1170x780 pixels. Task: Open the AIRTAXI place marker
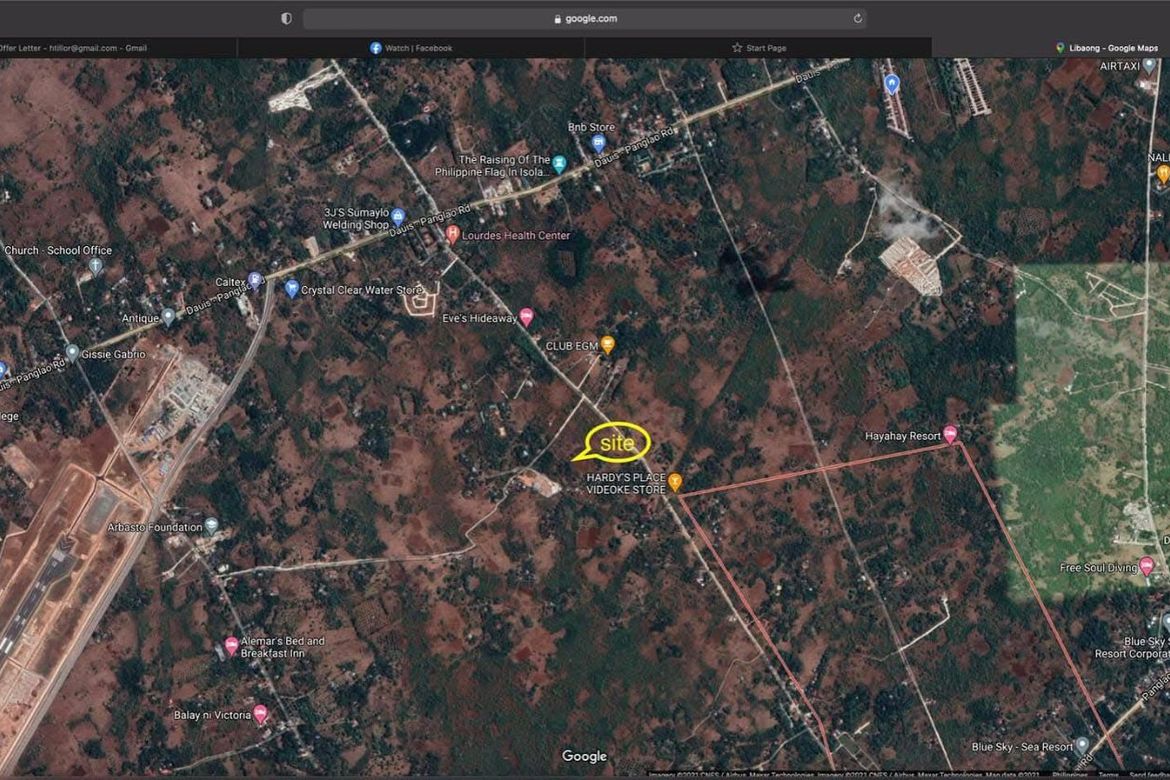1150,66
